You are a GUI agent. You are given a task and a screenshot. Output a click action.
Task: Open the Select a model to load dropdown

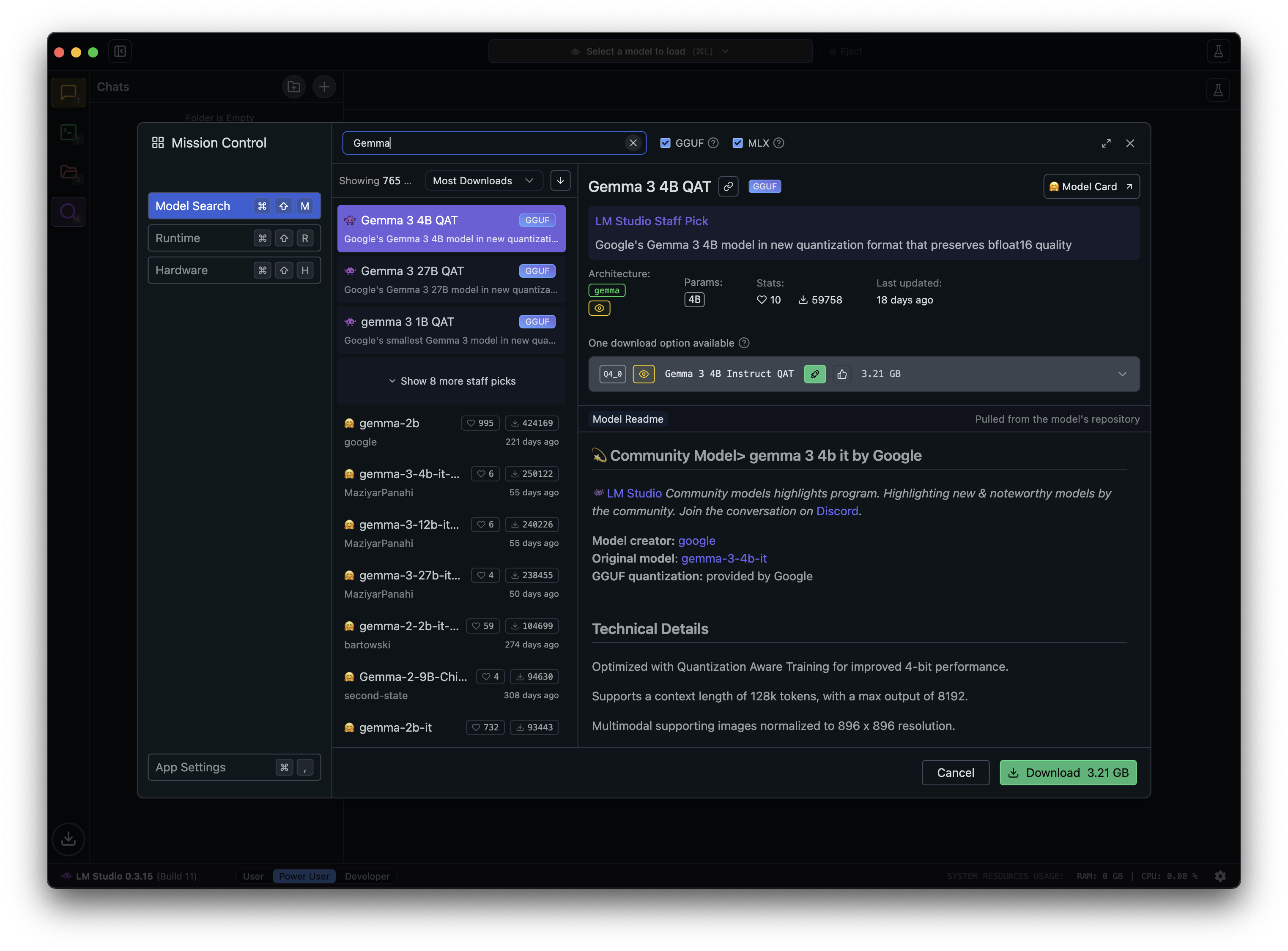(x=651, y=51)
